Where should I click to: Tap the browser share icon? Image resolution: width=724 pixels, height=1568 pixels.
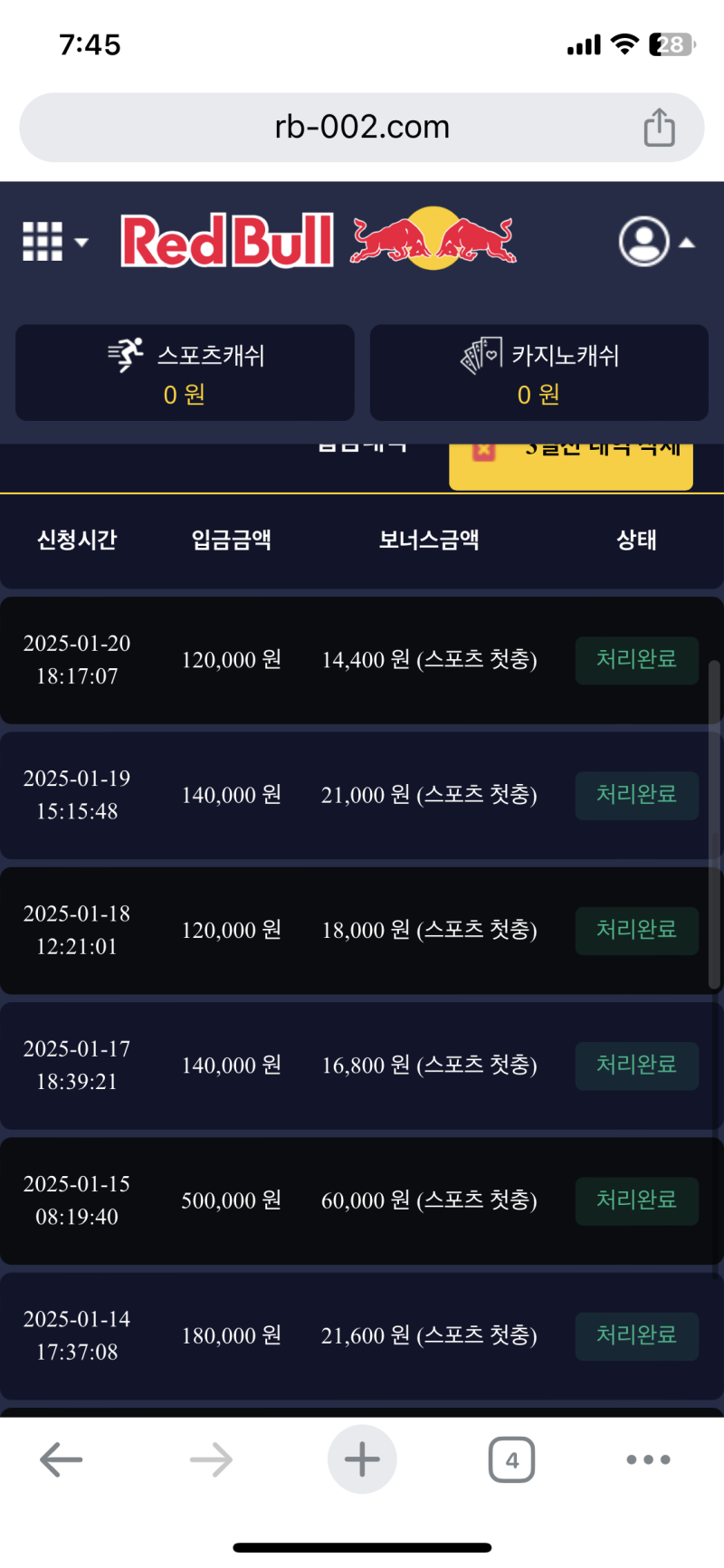pos(659,128)
